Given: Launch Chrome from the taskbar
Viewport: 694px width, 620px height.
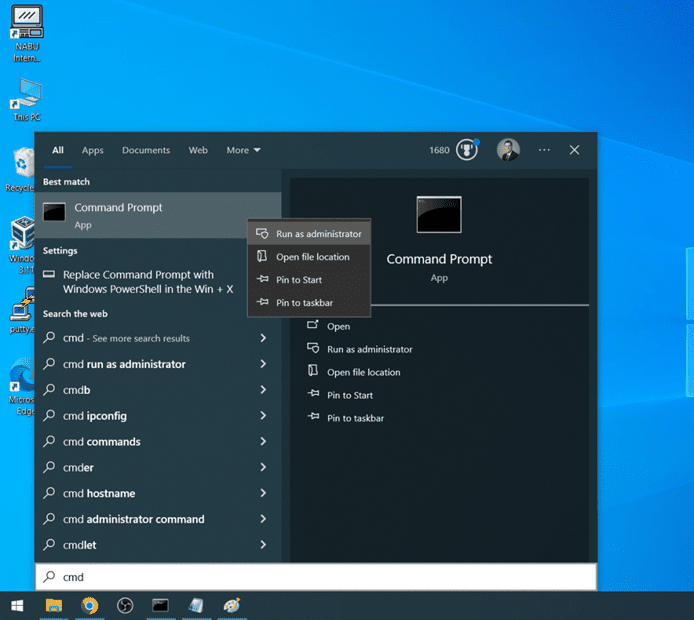Looking at the screenshot, I should pyautogui.click(x=90, y=605).
